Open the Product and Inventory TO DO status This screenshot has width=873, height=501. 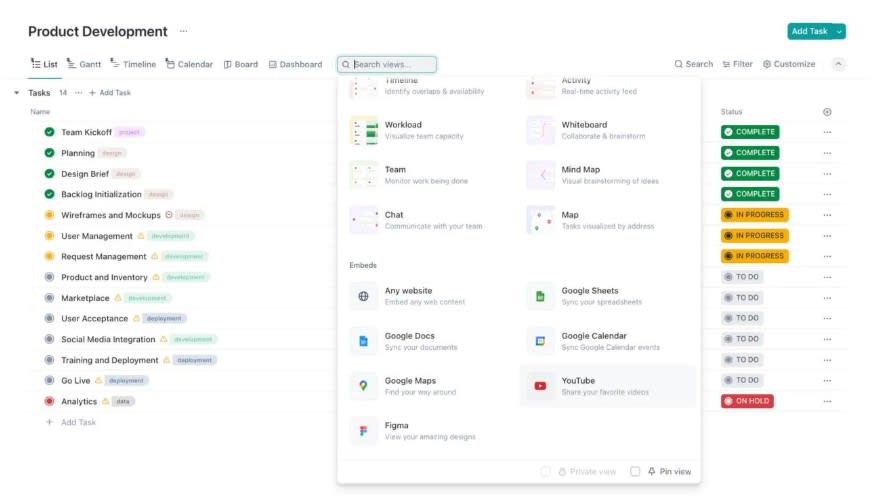coord(742,277)
